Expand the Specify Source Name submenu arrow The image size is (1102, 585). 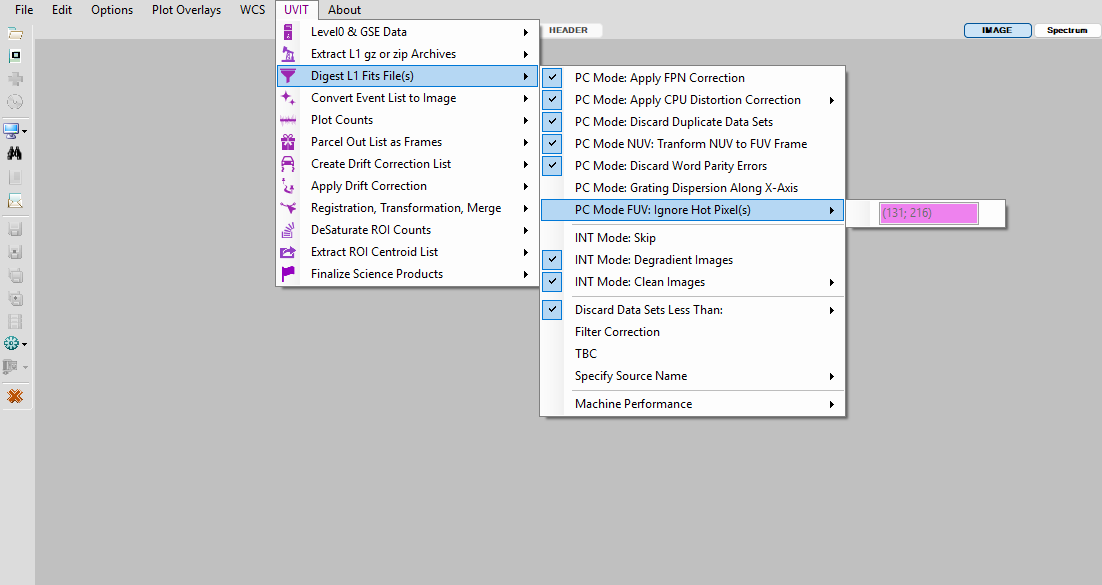click(x=832, y=376)
